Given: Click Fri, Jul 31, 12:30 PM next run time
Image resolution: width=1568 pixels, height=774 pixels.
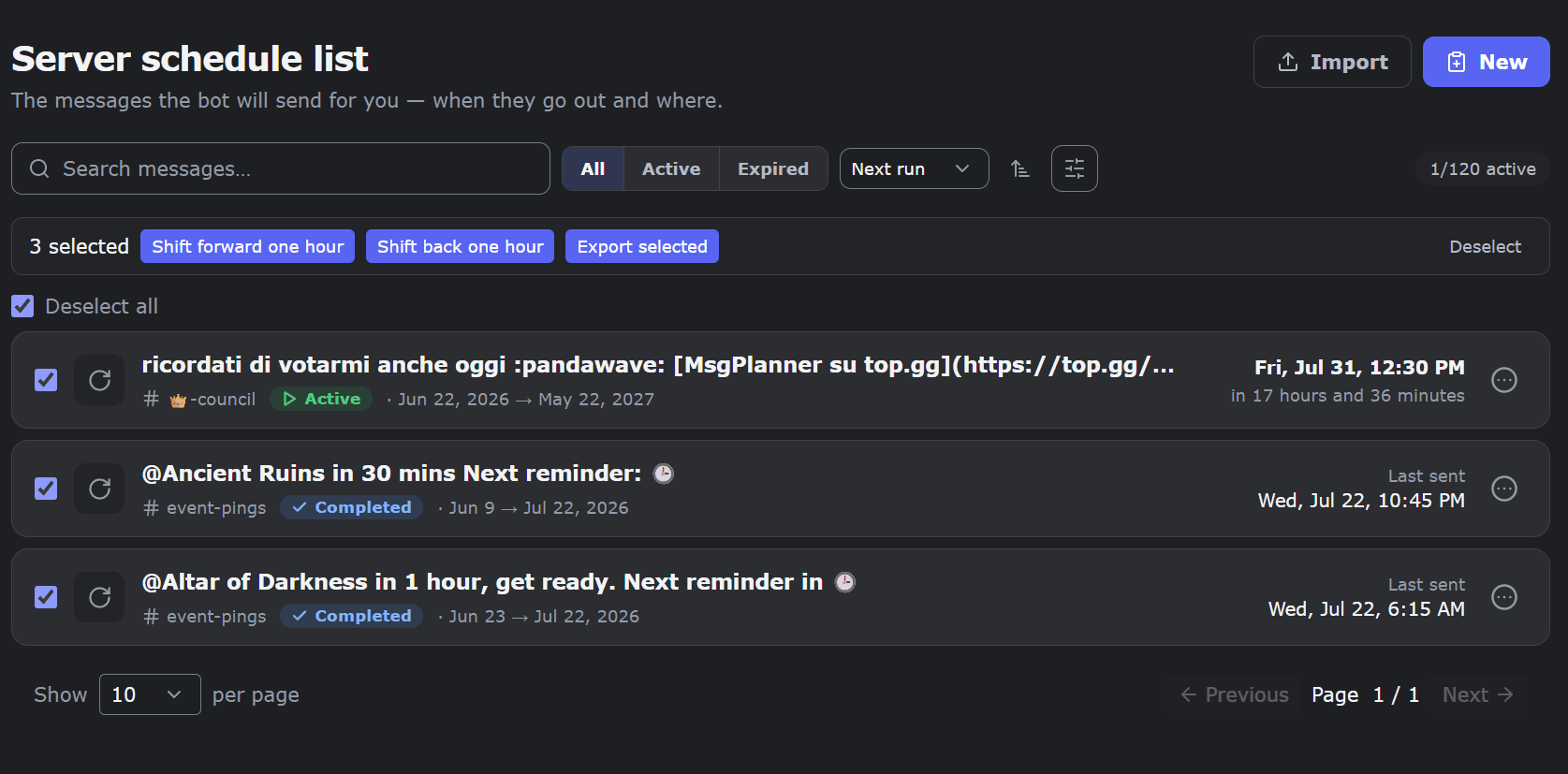Looking at the screenshot, I should tap(1359, 367).
